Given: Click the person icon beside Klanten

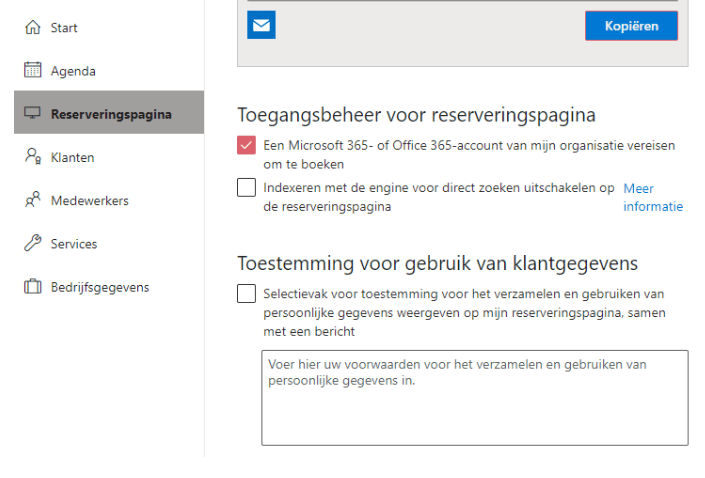Looking at the screenshot, I should [32, 157].
